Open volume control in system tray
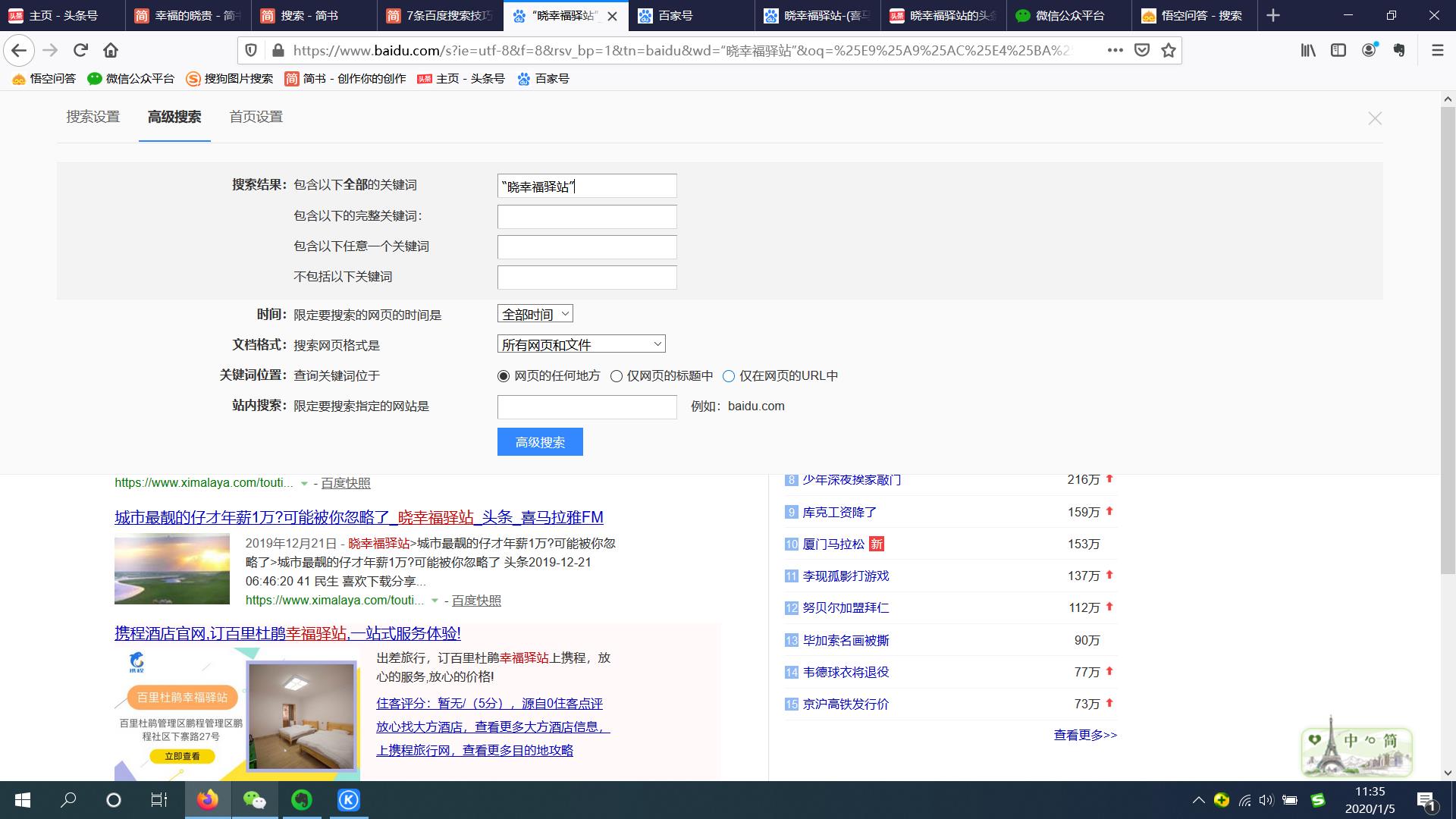 pos(1266,800)
